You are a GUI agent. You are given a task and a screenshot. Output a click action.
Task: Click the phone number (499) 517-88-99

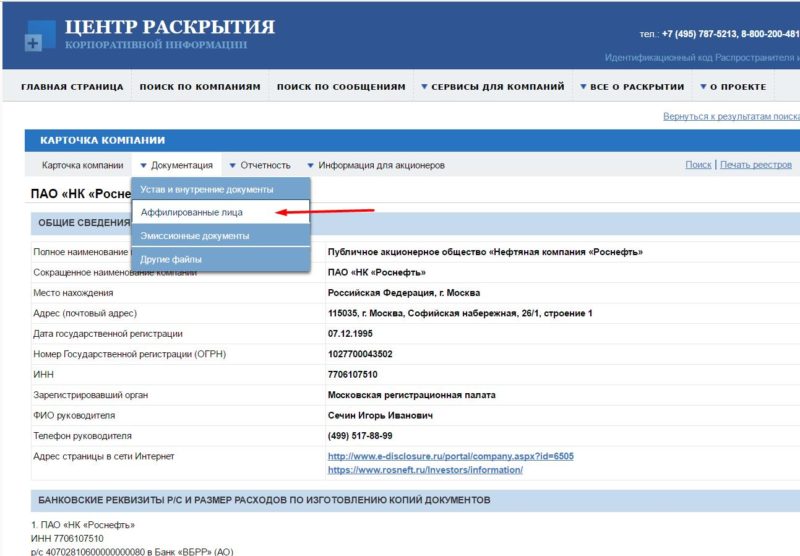click(360, 436)
